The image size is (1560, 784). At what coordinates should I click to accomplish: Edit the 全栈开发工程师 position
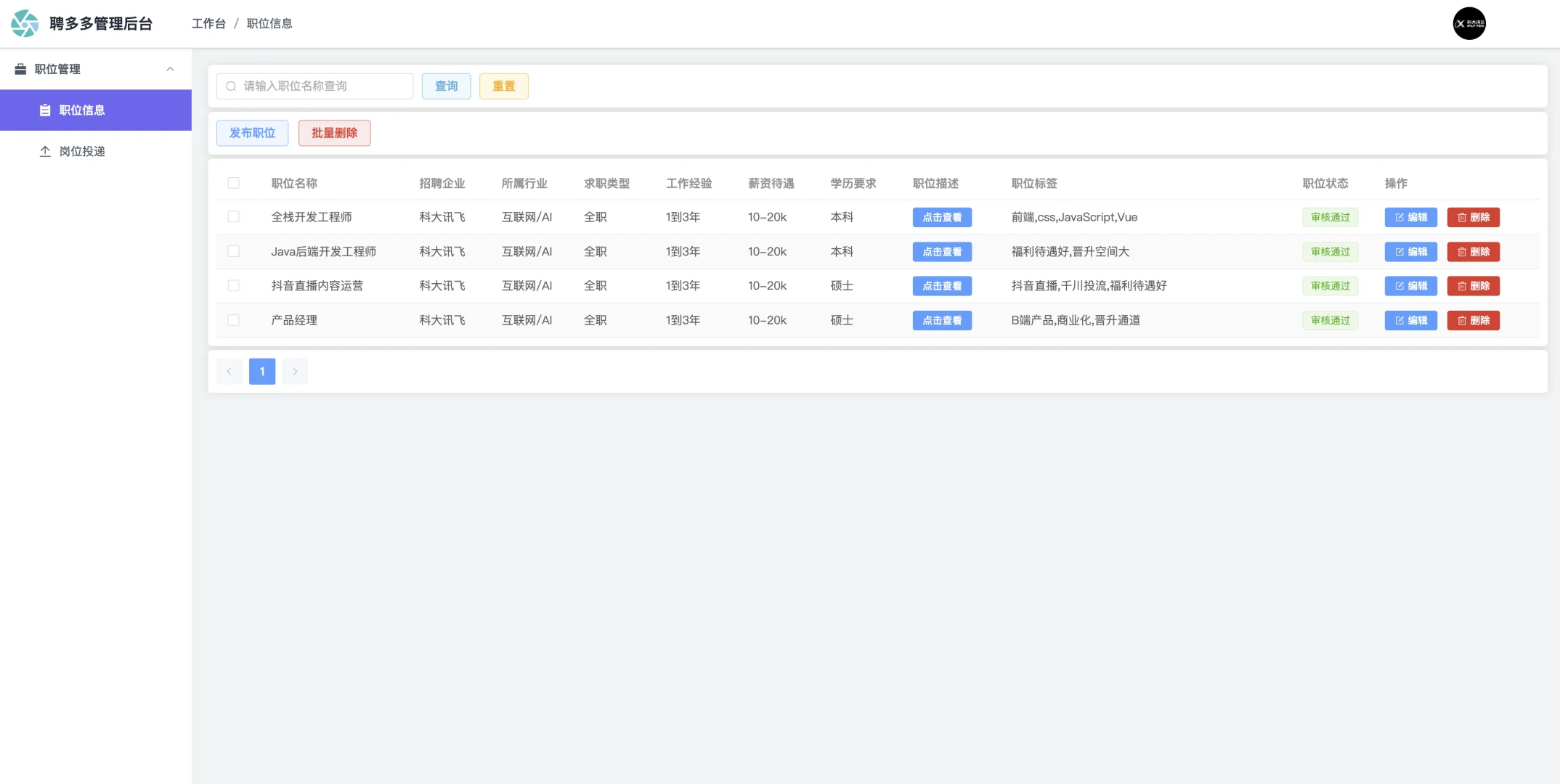1410,217
